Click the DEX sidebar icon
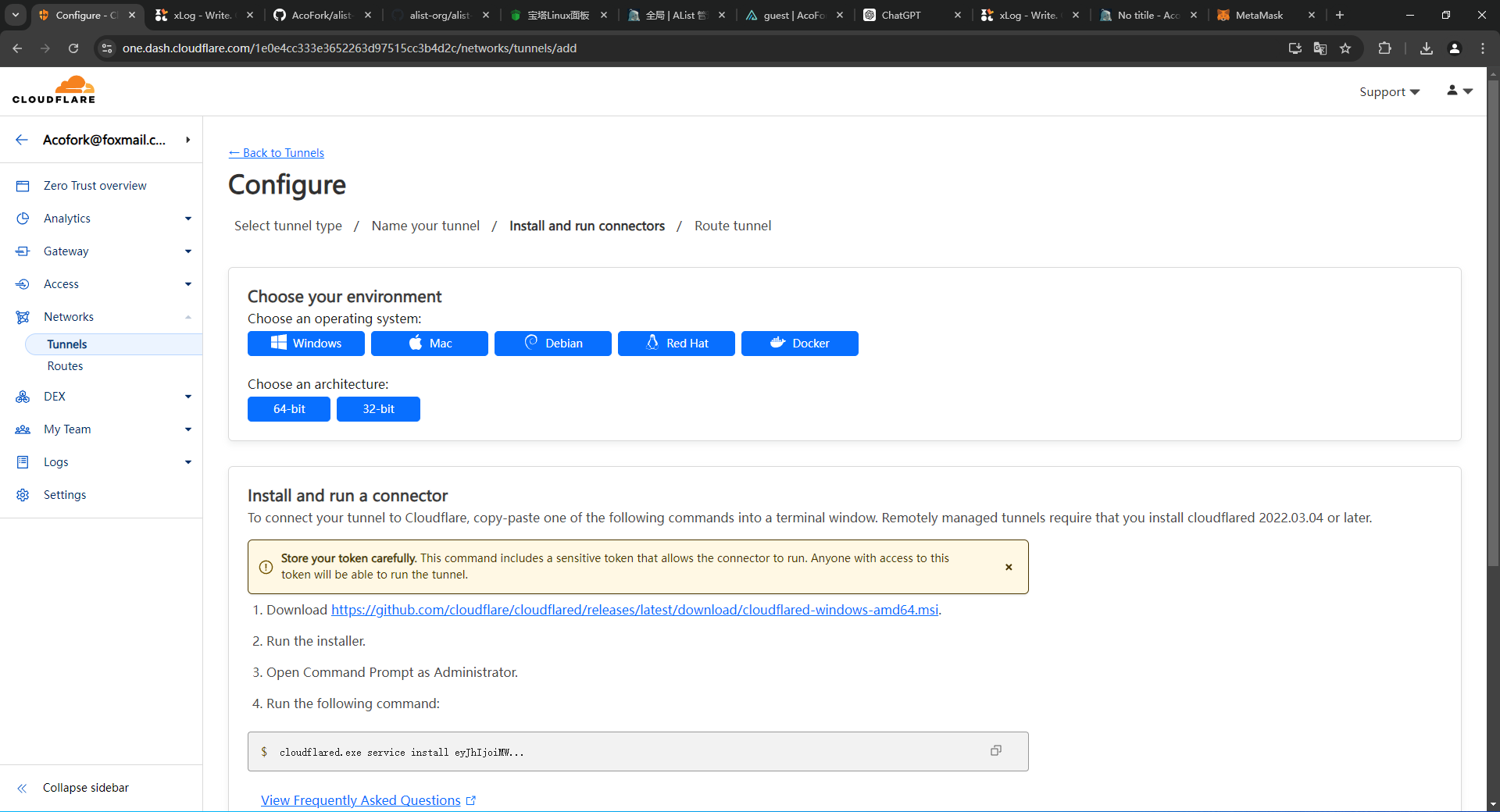Image resolution: width=1500 pixels, height=812 pixels. [23, 397]
